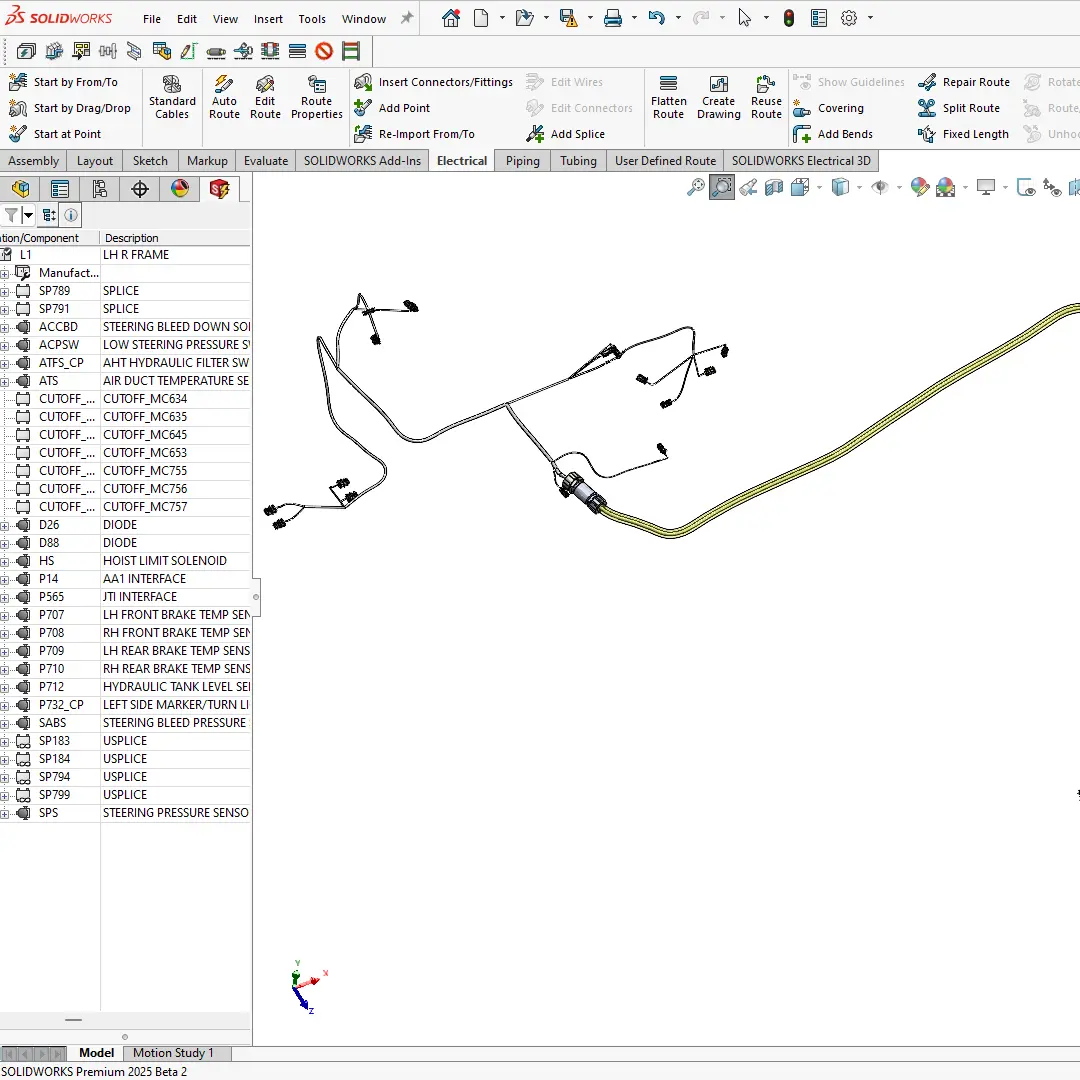
Task: Open the Edit Appearance color tool
Action: pos(920,187)
